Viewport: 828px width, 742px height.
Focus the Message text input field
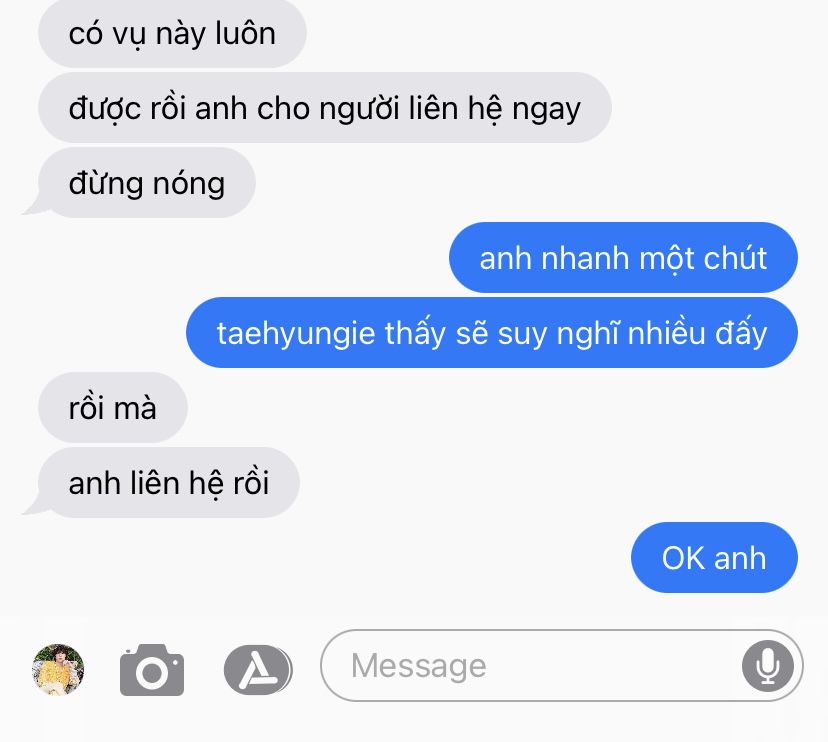(561, 665)
